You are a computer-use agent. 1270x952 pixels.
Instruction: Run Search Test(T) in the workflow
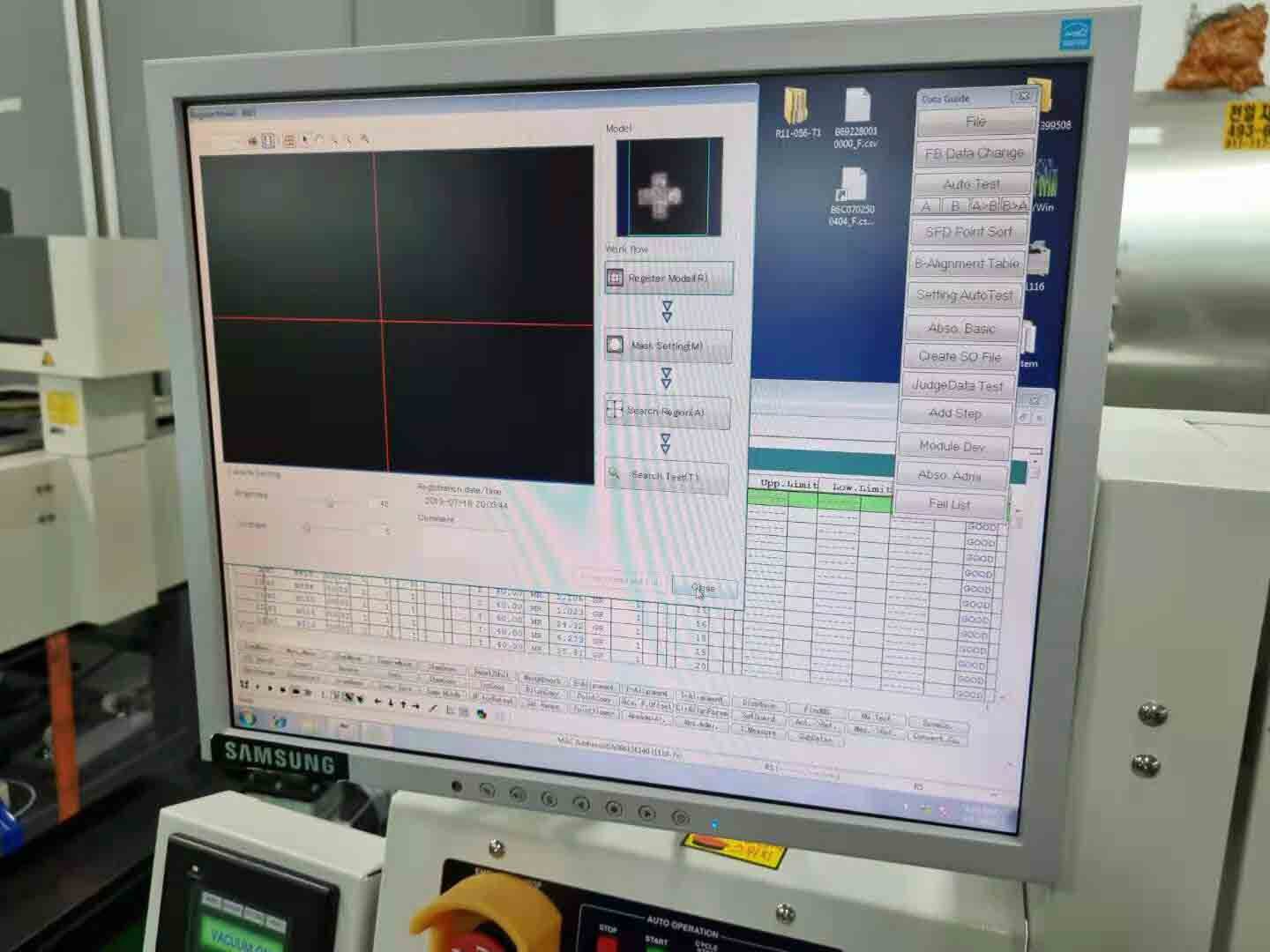pyautogui.click(x=667, y=476)
